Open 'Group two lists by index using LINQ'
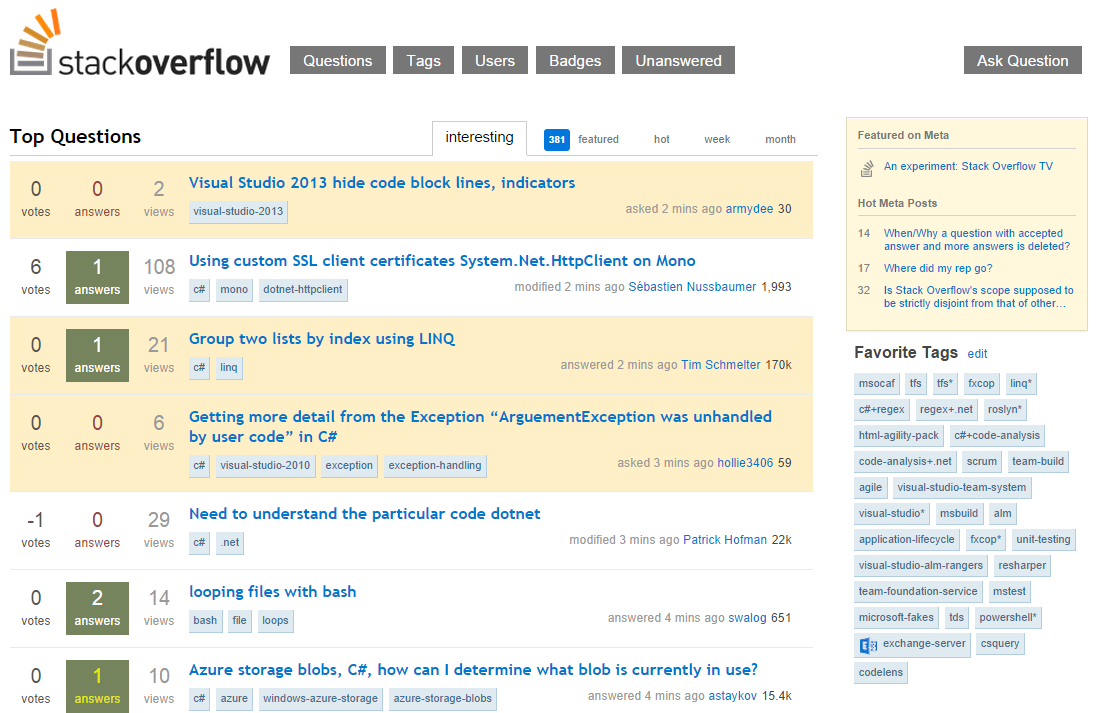This screenshot has width=1096, height=713. [x=322, y=340]
